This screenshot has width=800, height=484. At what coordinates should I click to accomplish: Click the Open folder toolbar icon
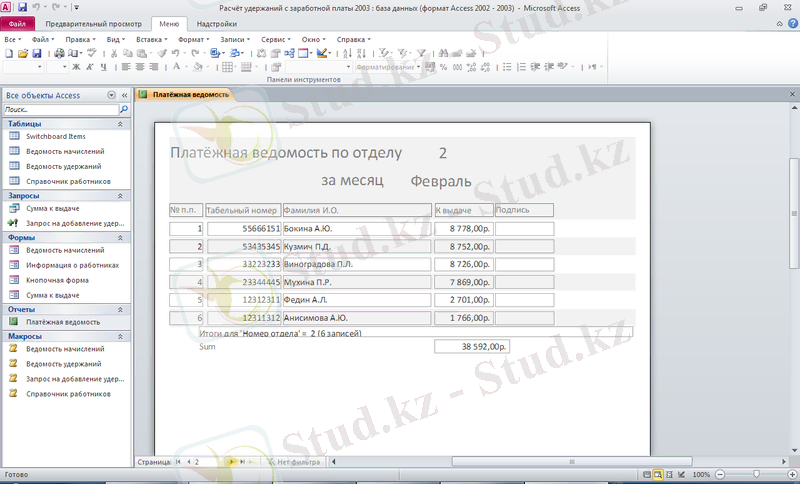tap(22, 53)
